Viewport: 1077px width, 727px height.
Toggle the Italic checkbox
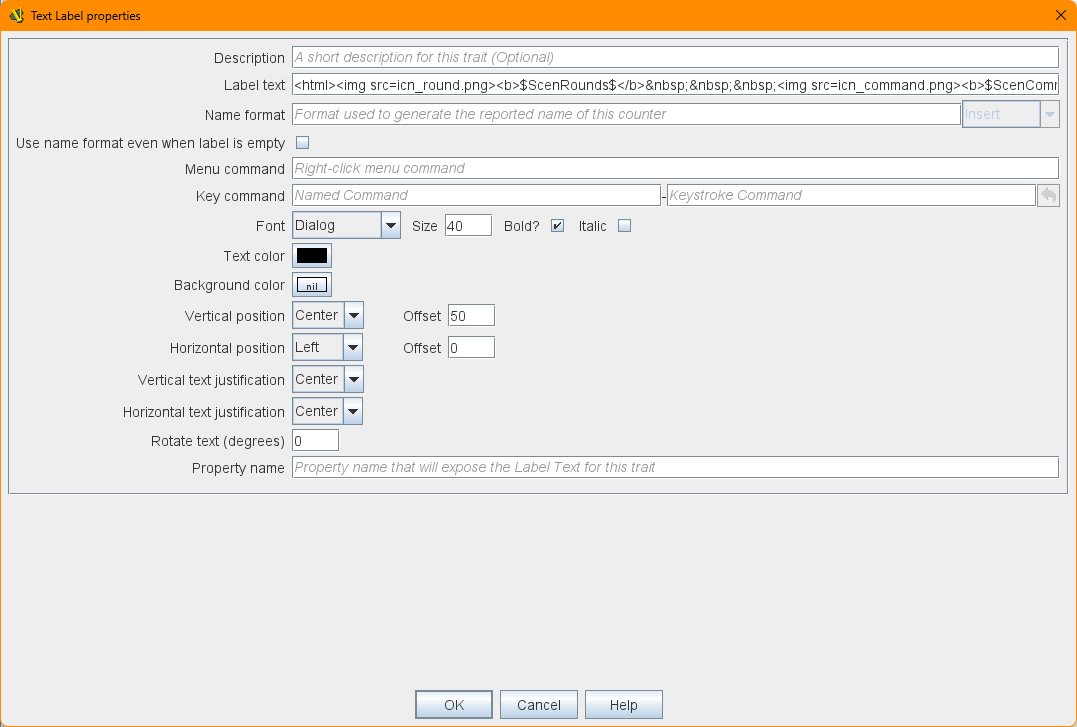tap(624, 226)
